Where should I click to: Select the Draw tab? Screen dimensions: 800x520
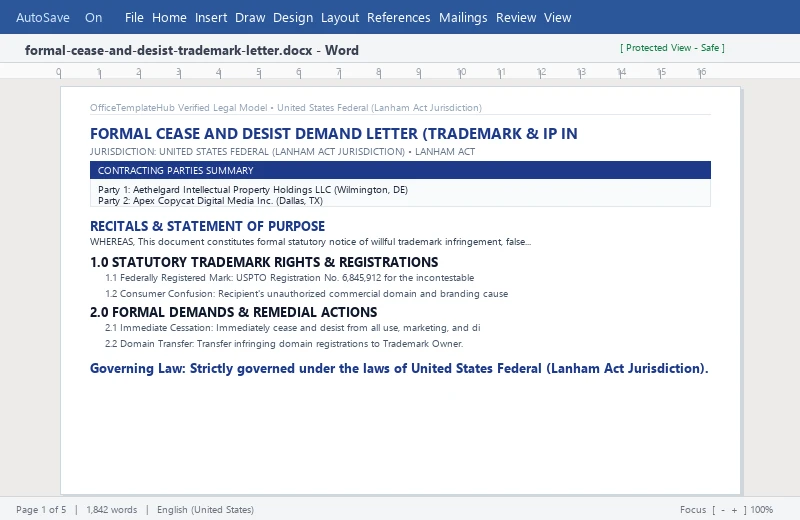[250, 17]
